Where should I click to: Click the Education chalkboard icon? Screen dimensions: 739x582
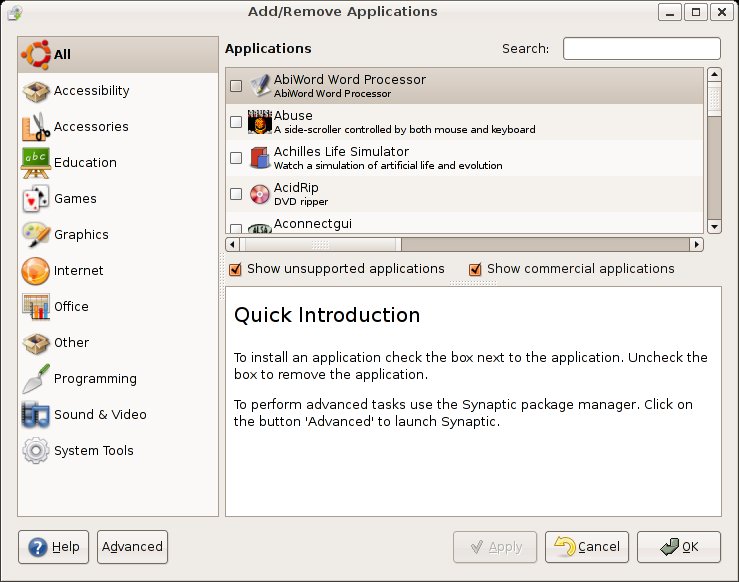tap(35, 163)
